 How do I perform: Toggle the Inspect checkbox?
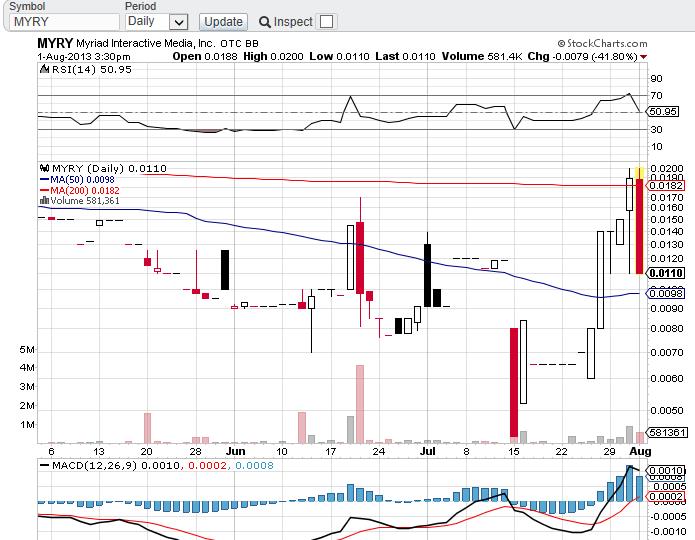tap(326, 22)
